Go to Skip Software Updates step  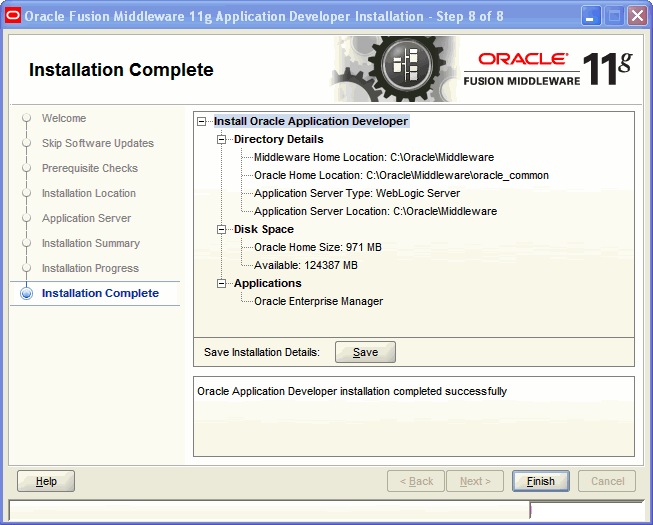pyautogui.click(x=98, y=143)
